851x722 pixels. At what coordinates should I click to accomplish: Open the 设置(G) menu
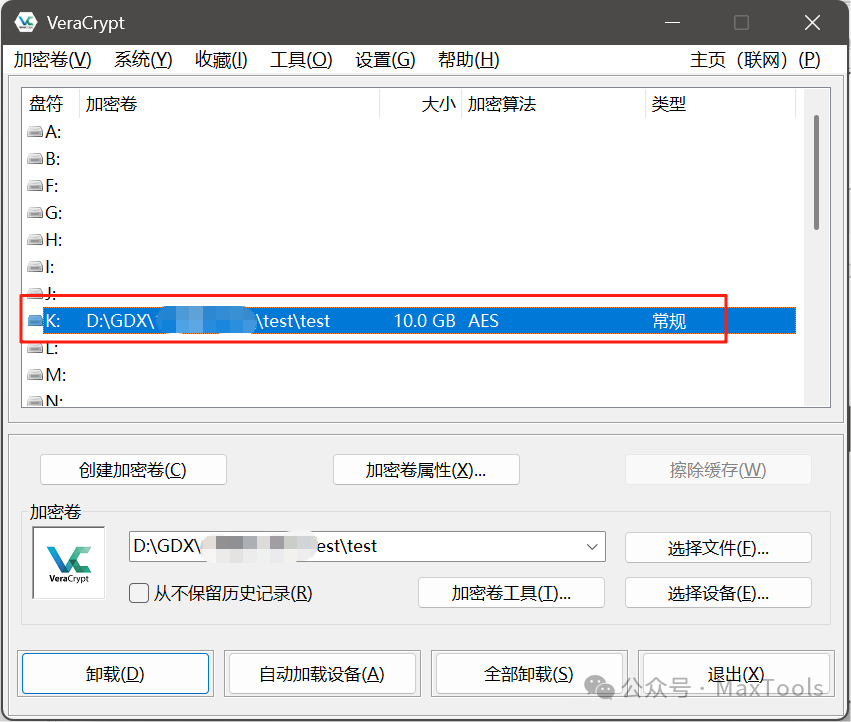385,60
